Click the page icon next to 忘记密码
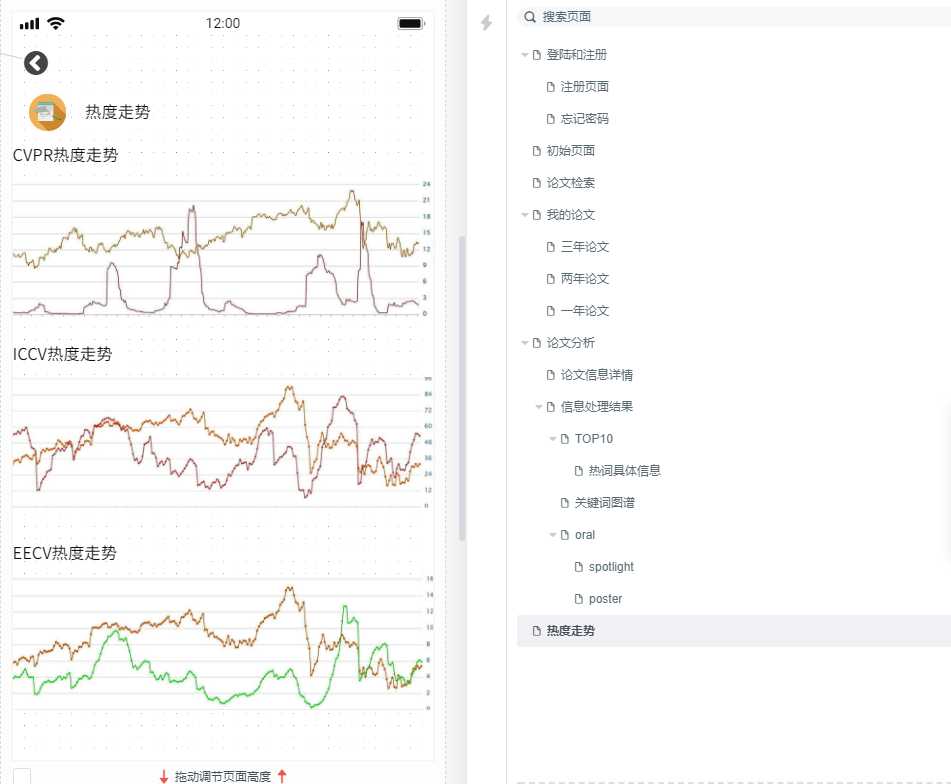951x784 pixels. click(x=550, y=119)
